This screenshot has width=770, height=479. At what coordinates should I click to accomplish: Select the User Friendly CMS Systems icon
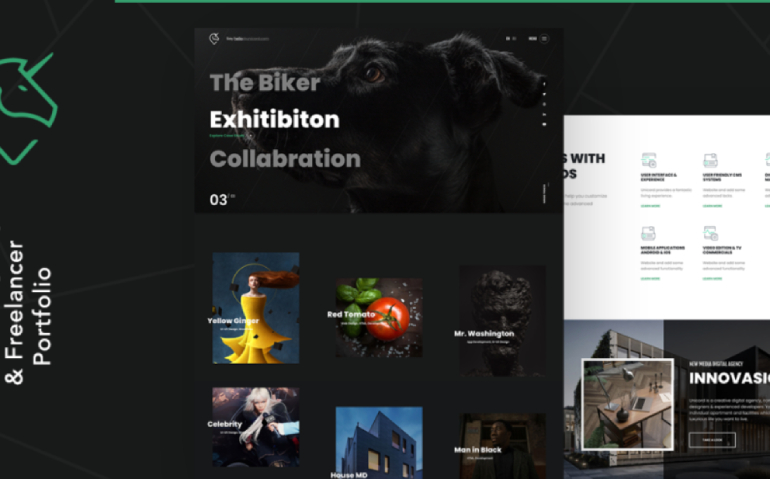[710, 160]
